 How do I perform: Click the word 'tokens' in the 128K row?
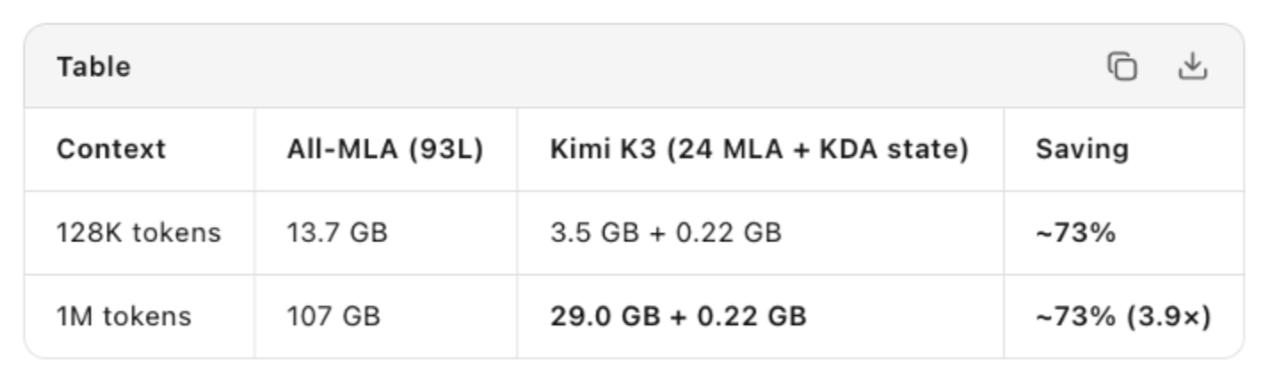point(176,233)
